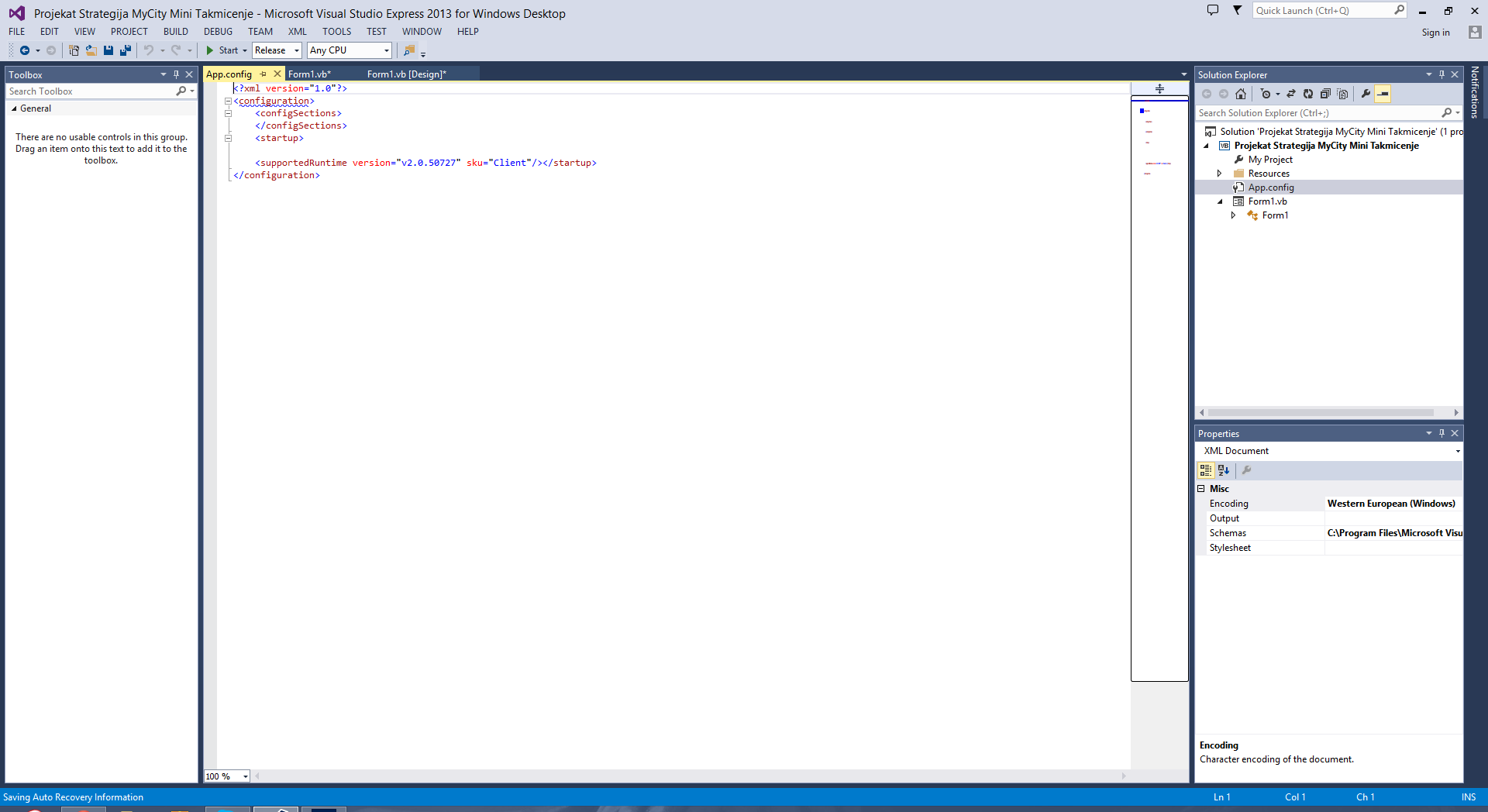Click the account avatar icon near Sign in

click(x=1475, y=32)
